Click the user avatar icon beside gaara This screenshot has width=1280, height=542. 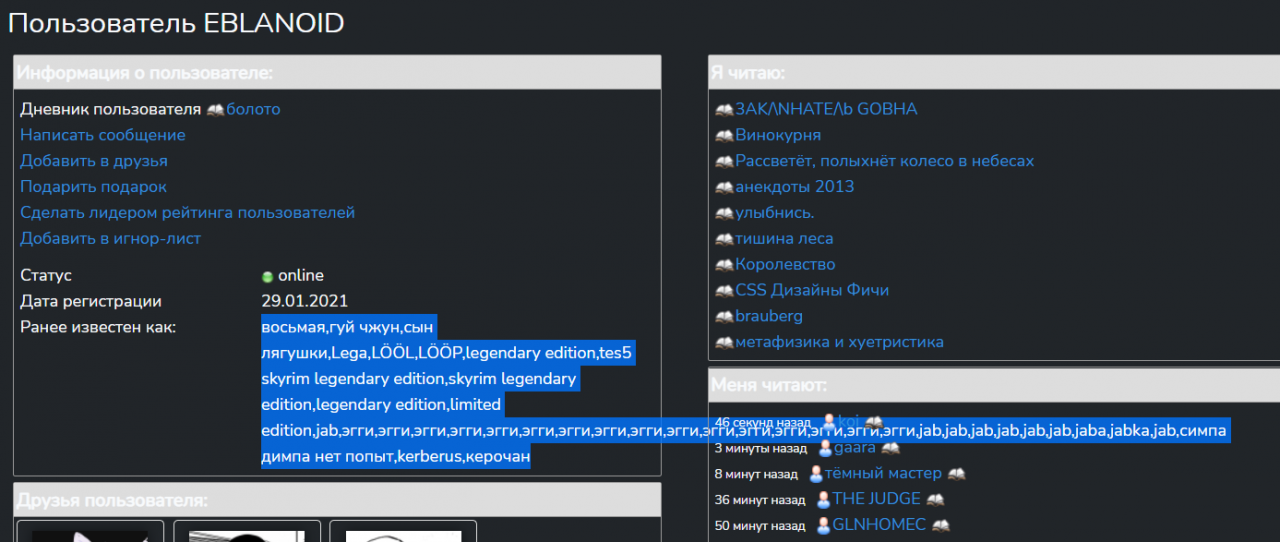click(825, 448)
